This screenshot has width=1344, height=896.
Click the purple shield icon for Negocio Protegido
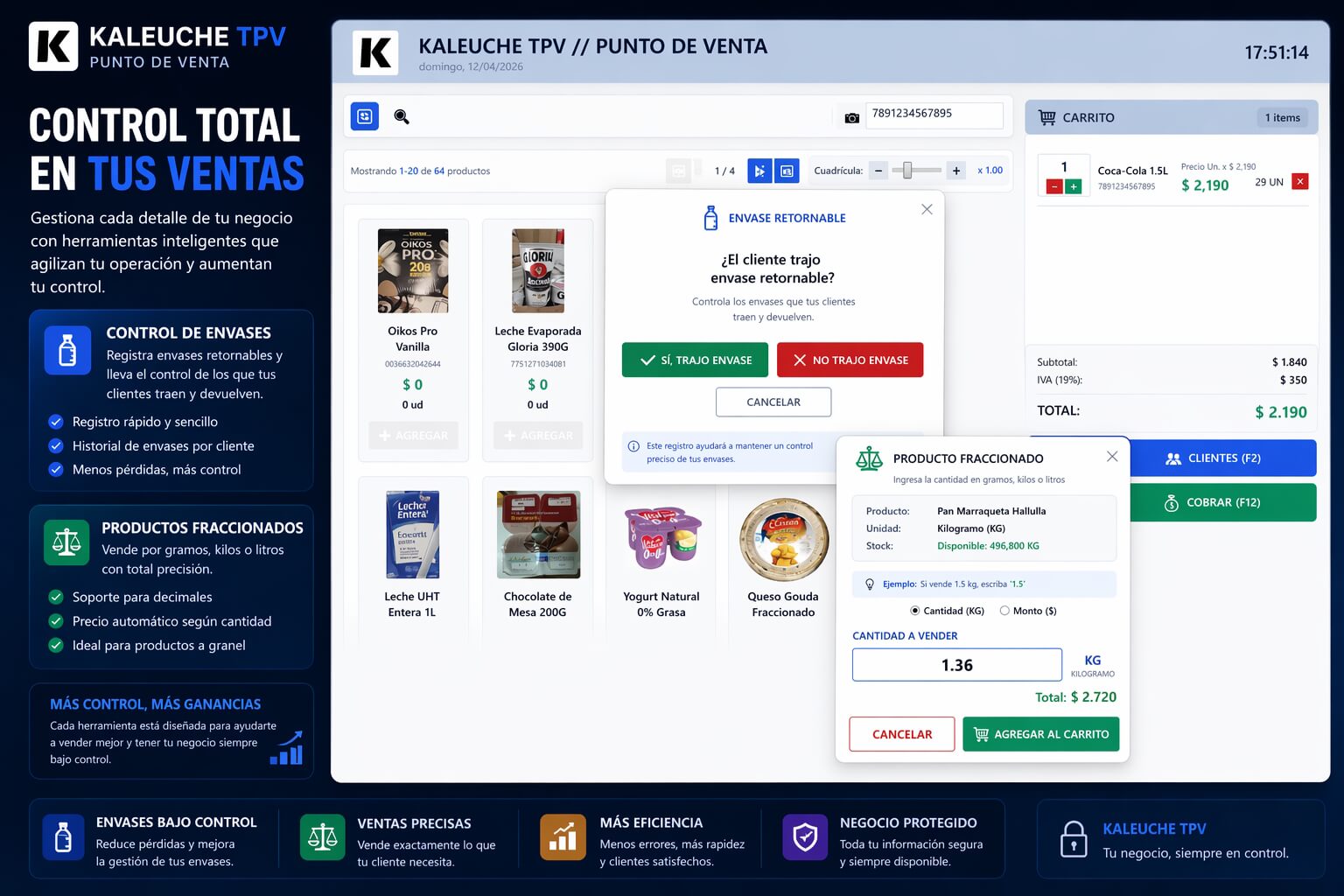tap(805, 837)
